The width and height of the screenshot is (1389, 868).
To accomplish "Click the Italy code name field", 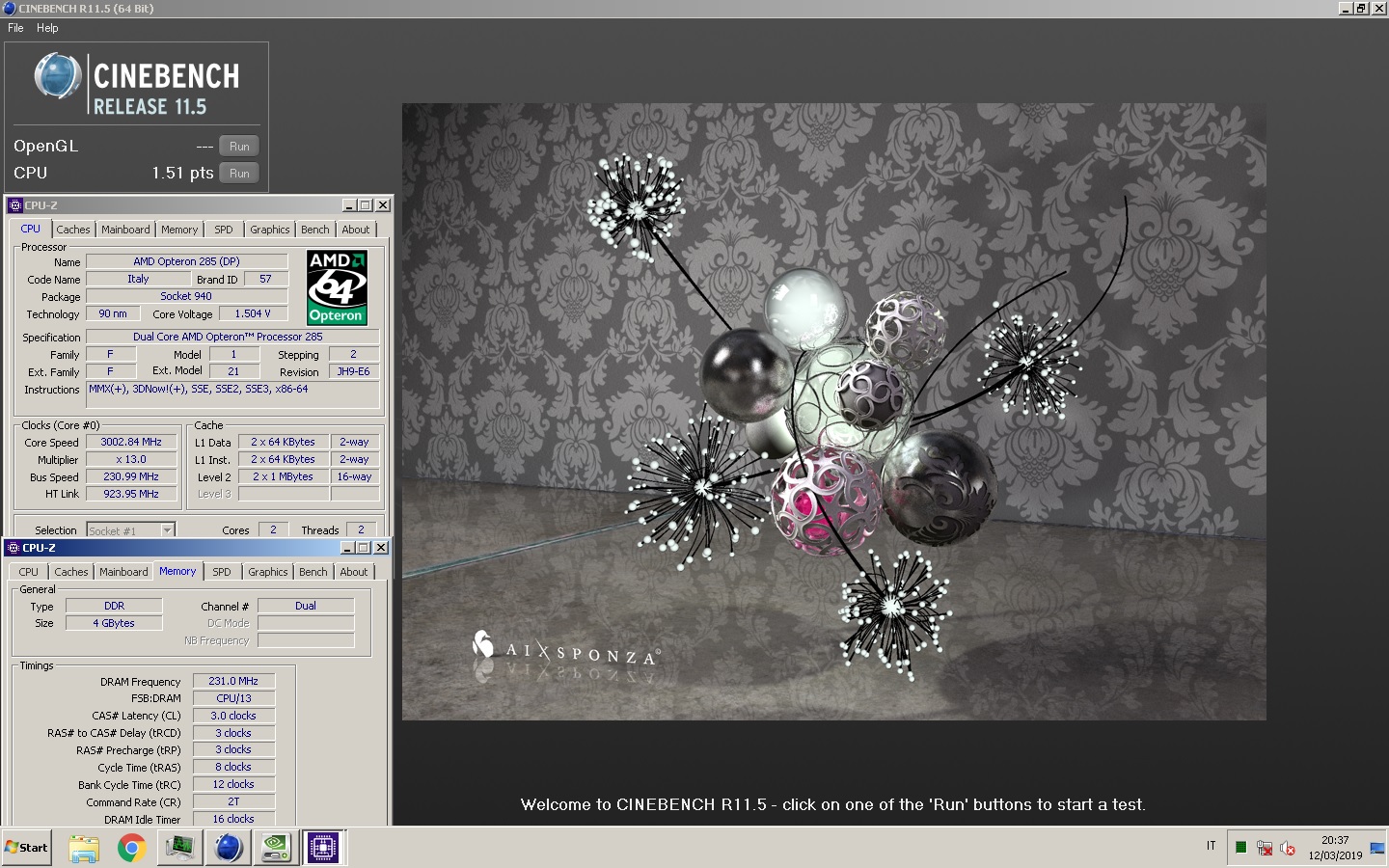I will 138,279.
